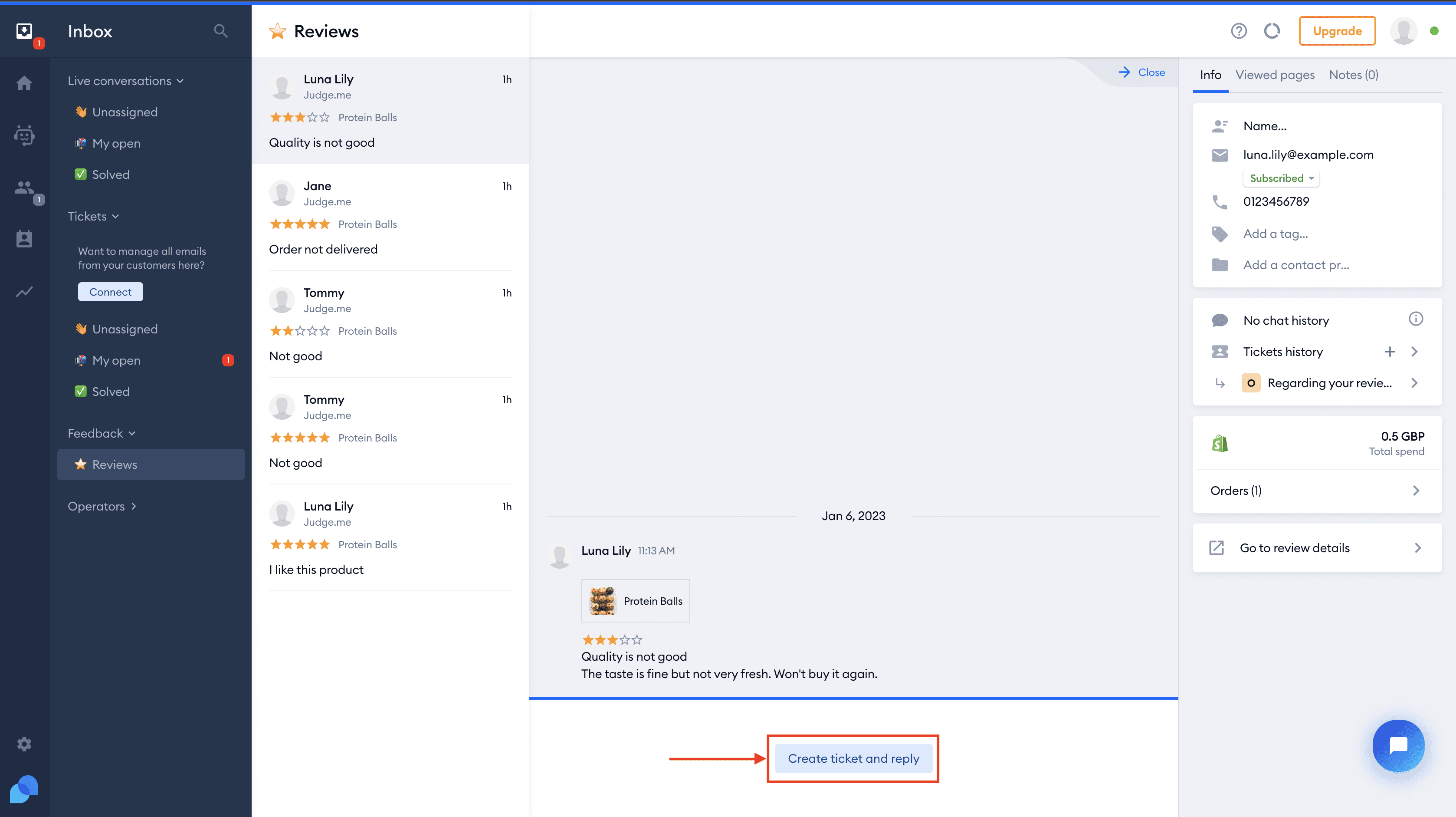This screenshot has width=1456, height=817.
Task: Switch to the Notes (0) tab
Action: (1353, 75)
